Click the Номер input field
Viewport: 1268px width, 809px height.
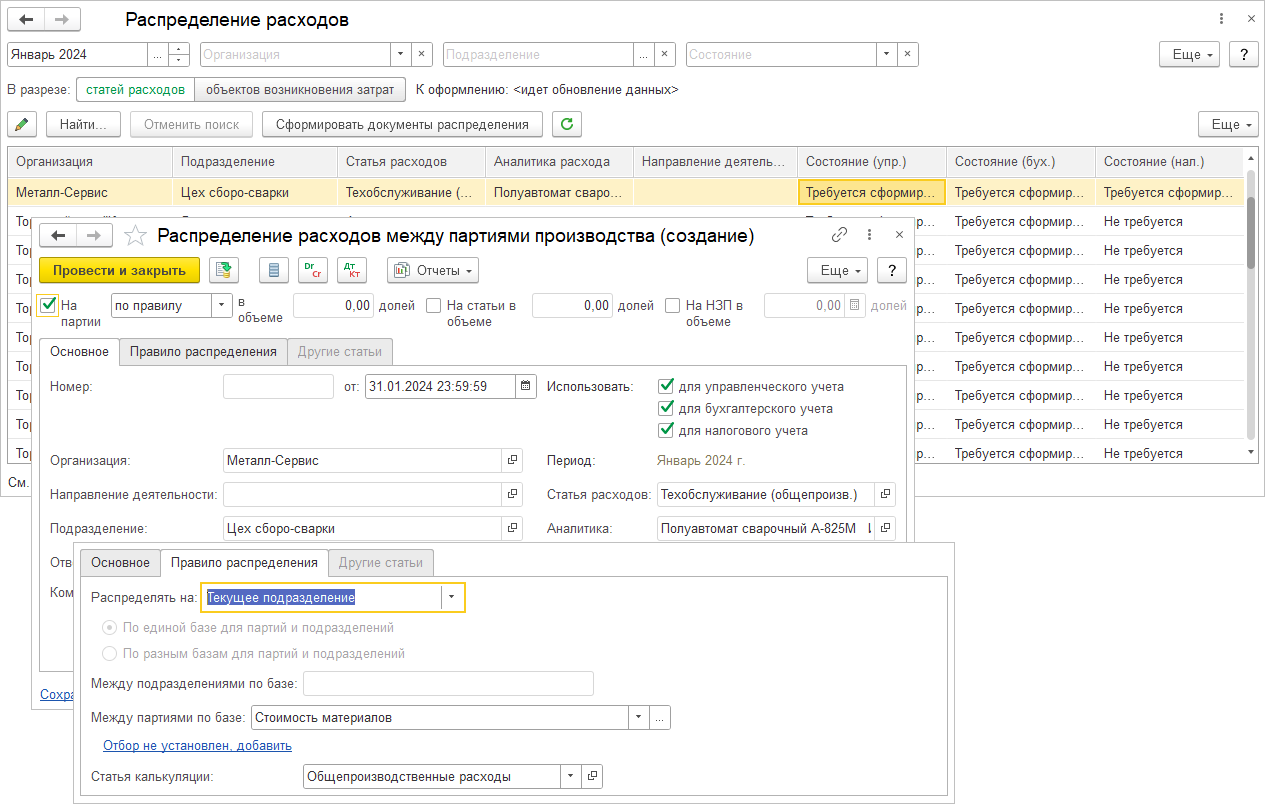pos(278,386)
